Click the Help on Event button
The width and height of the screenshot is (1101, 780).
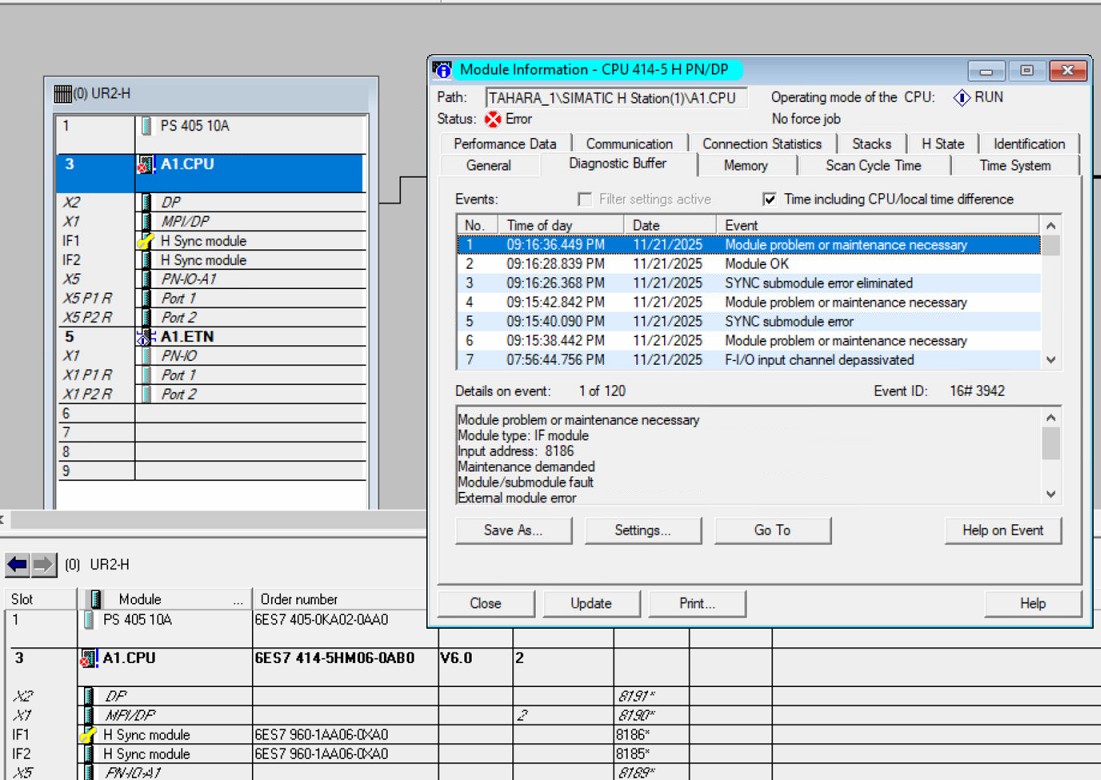point(1002,530)
